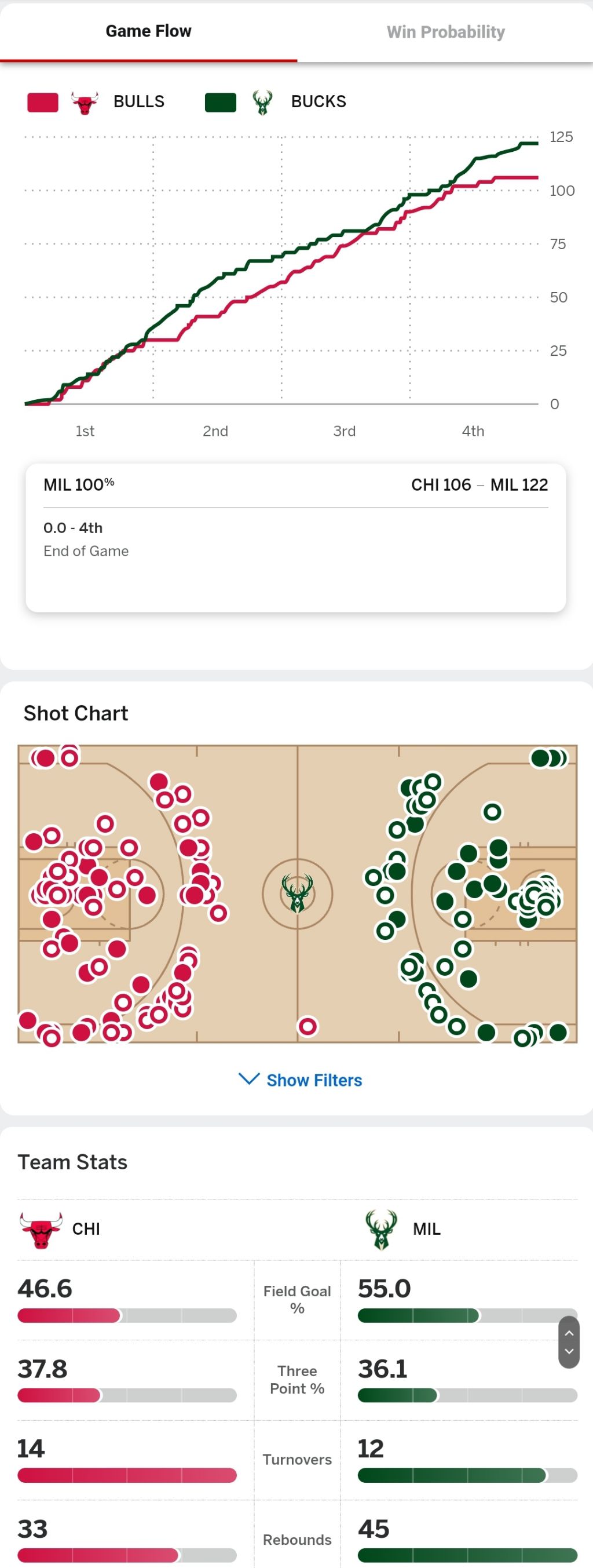
Task: Click the Bulls logo in chart legend
Action: click(x=85, y=102)
